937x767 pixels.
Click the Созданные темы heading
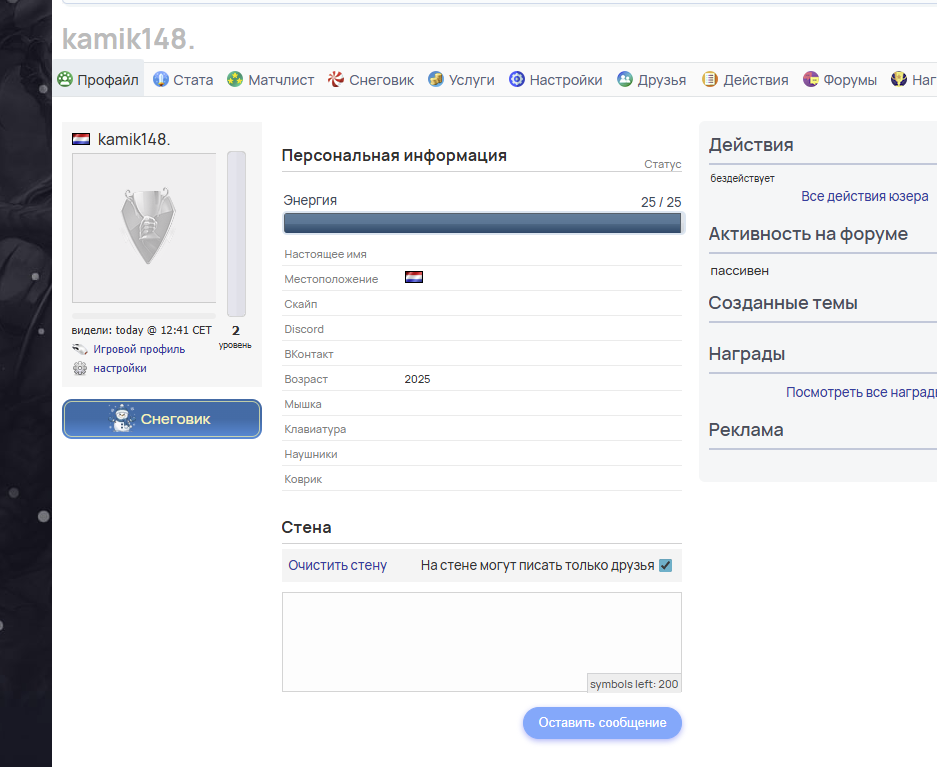(x=783, y=303)
